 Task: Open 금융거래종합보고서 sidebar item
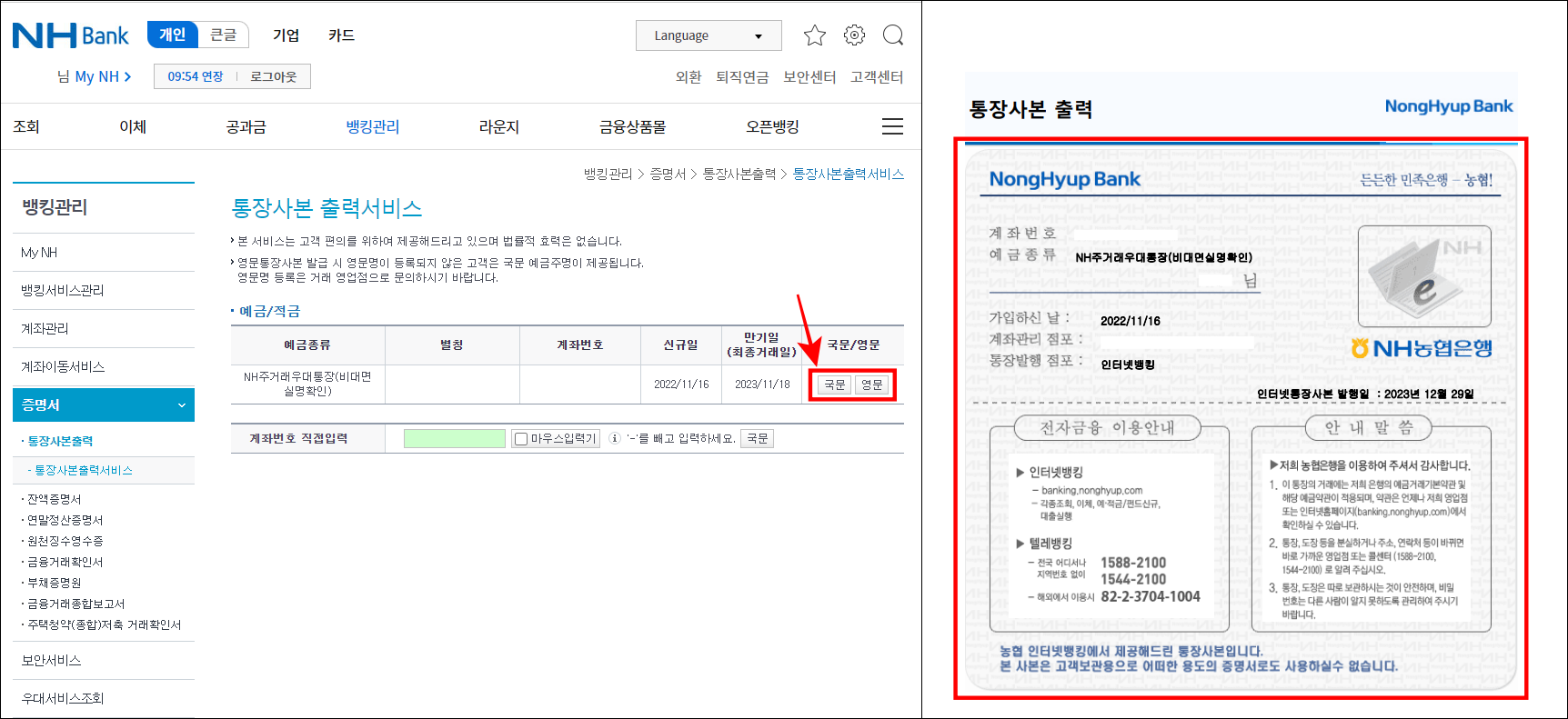(75, 604)
